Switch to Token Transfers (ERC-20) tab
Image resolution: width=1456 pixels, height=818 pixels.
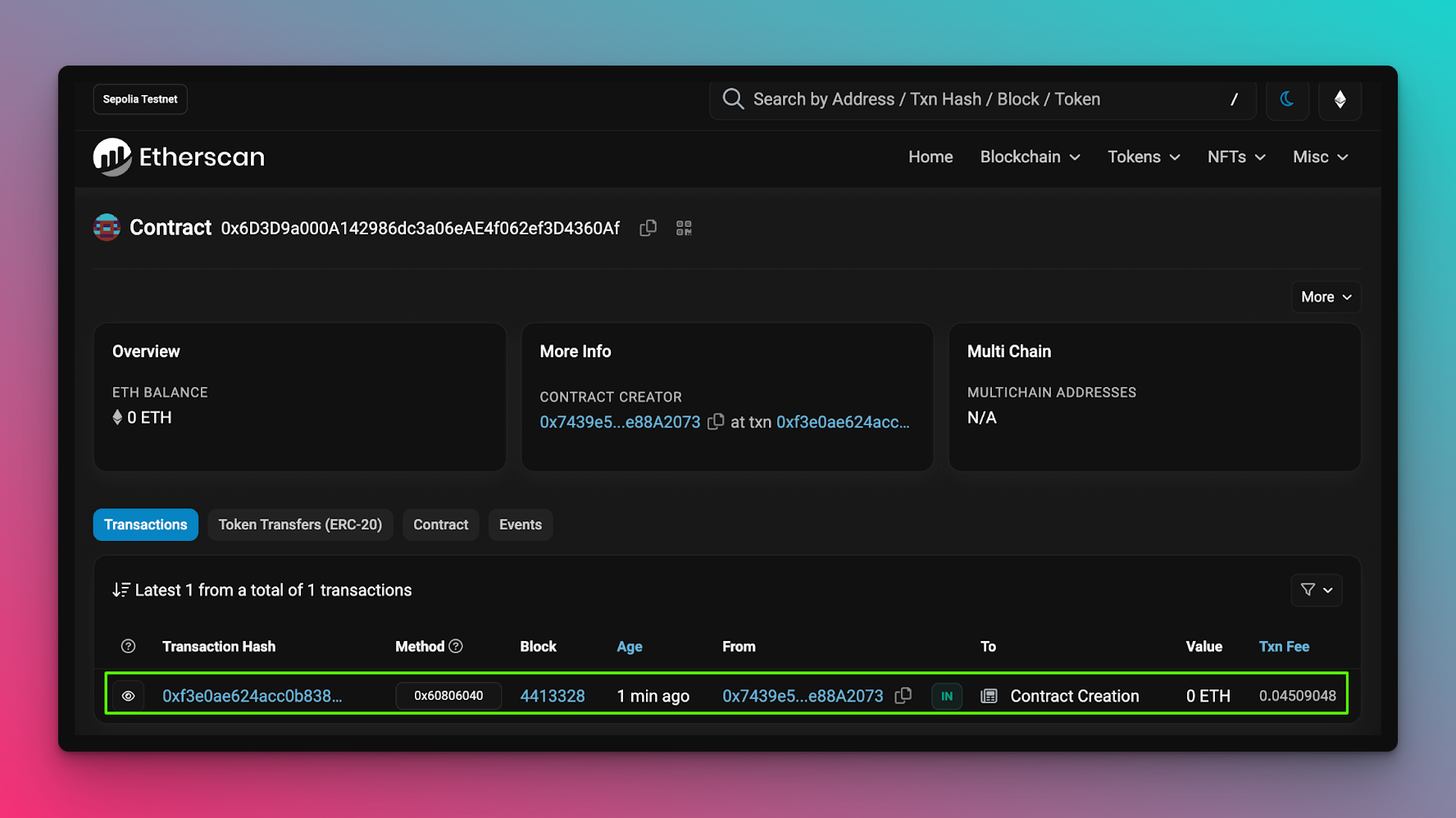click(x=300, y=525)
